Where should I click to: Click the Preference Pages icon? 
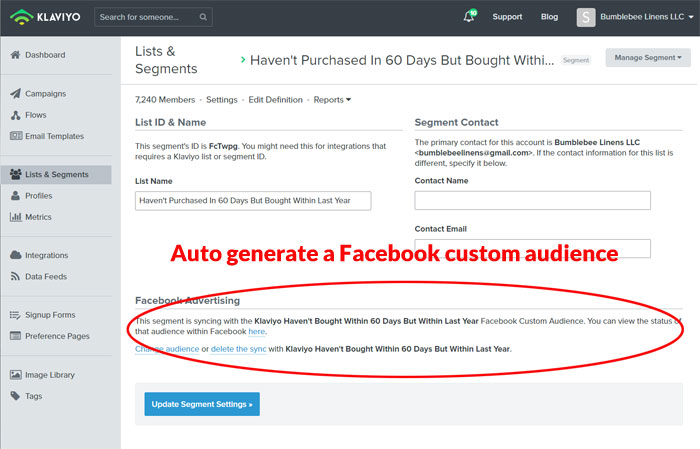16,336
